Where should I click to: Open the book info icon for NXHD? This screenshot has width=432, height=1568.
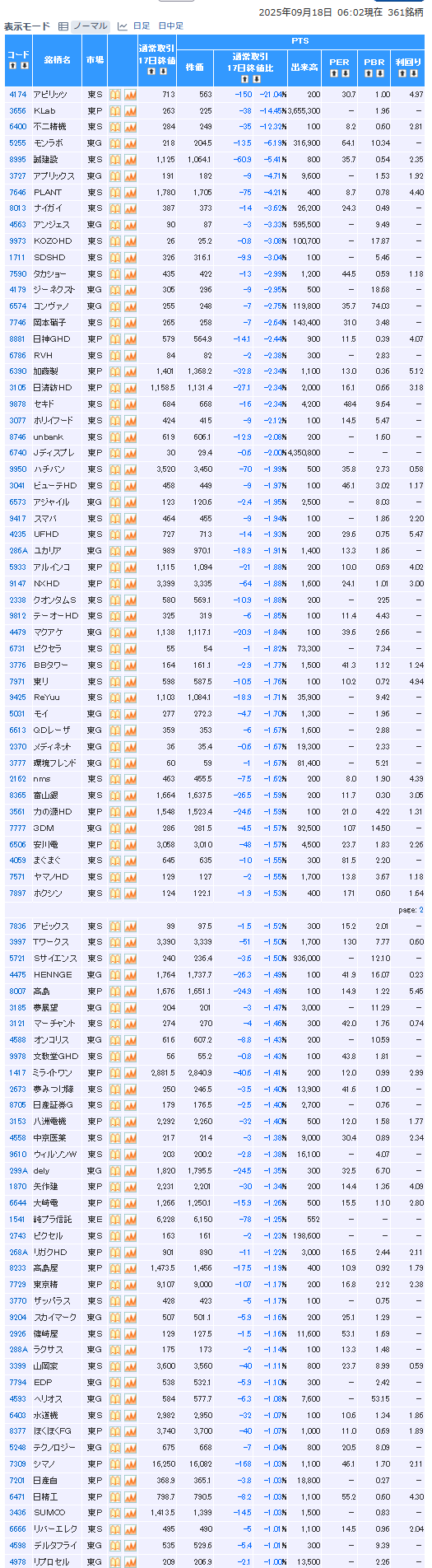coord(115,583)
